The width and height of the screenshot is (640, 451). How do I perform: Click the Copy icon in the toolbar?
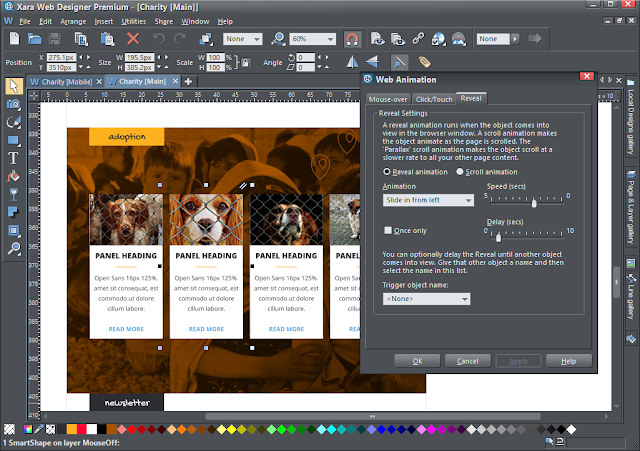point(81,39)
